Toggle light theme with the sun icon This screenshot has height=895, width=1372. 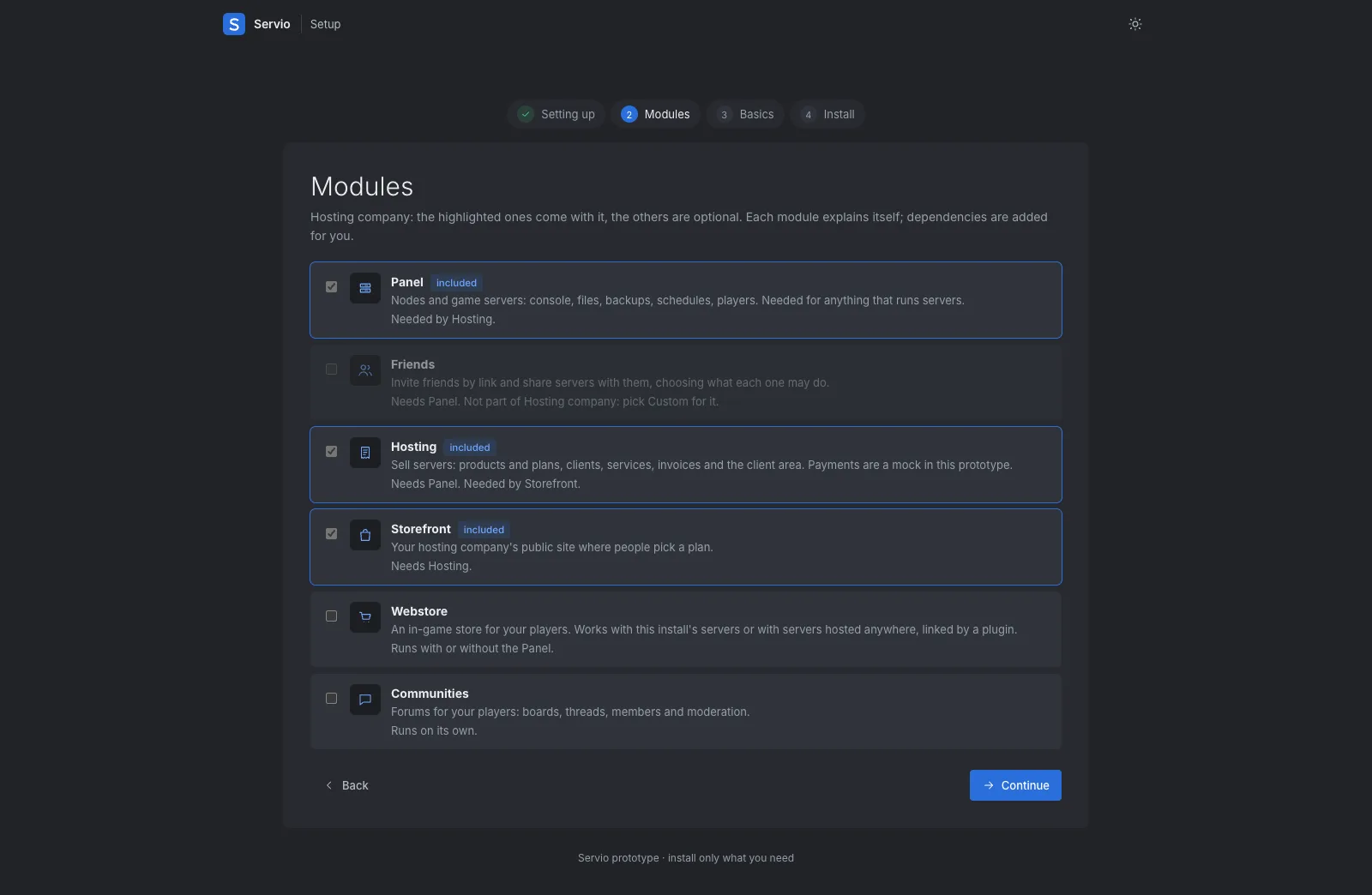tap(1135, 24)
